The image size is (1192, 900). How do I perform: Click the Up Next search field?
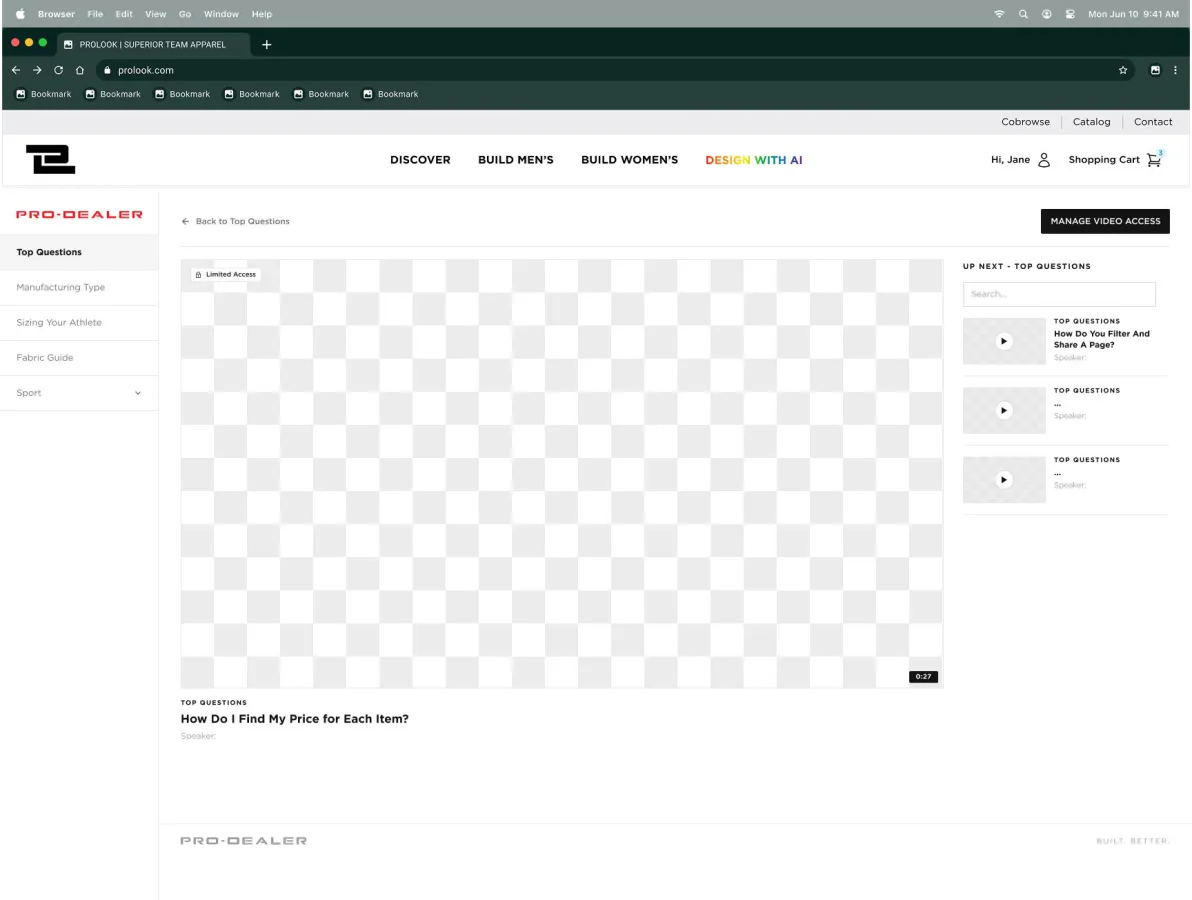point(1059,294)
